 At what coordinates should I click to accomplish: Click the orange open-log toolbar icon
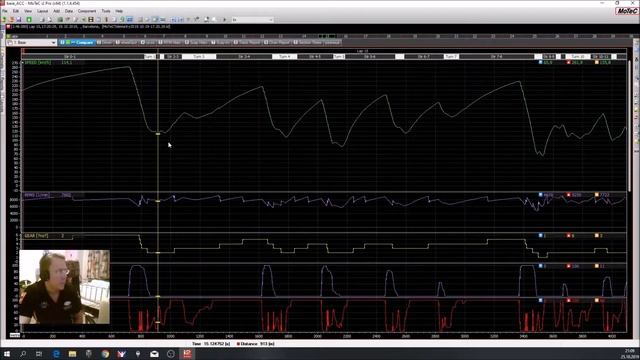11,20
